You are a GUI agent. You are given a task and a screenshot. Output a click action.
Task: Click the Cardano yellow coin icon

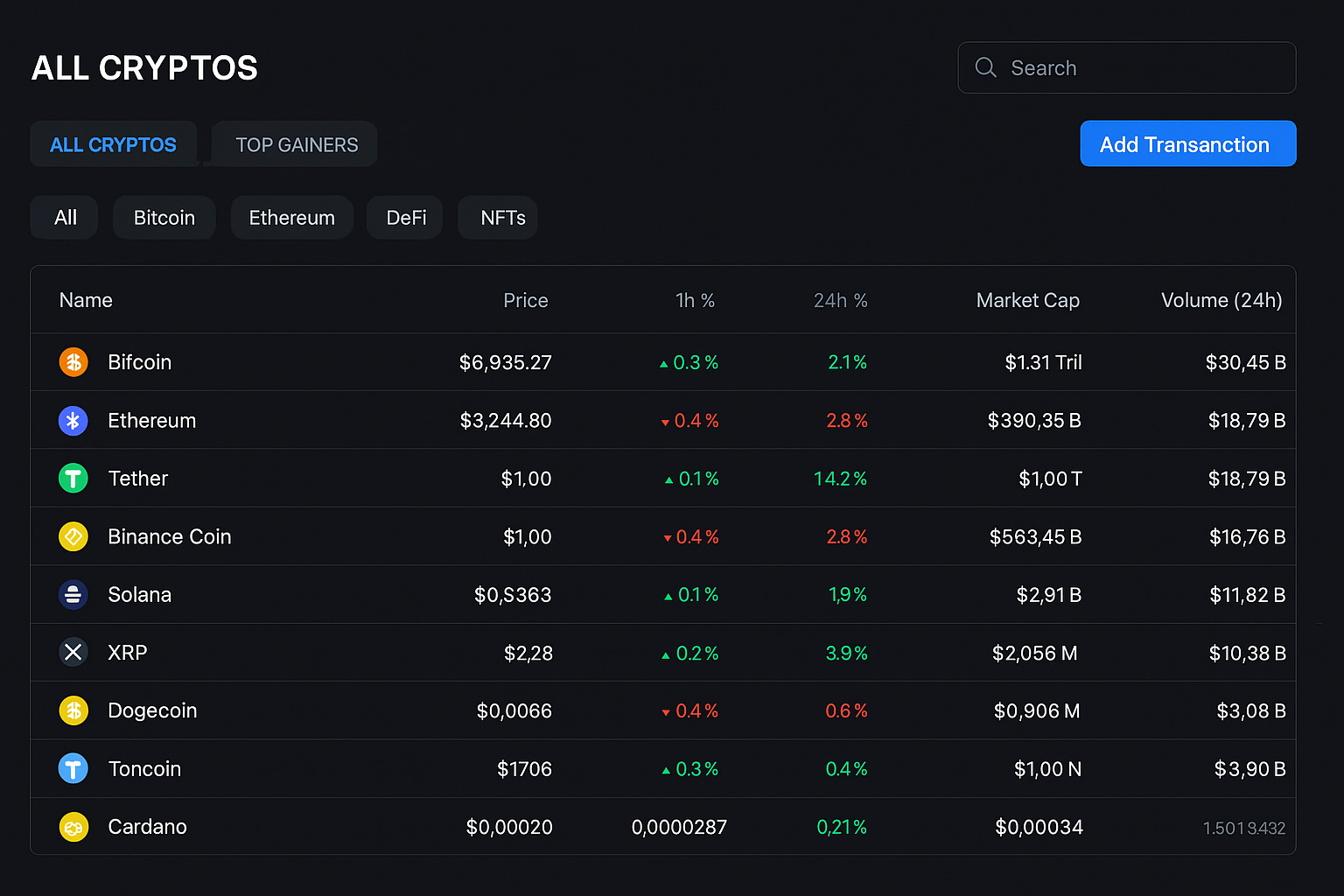point(73,826)
